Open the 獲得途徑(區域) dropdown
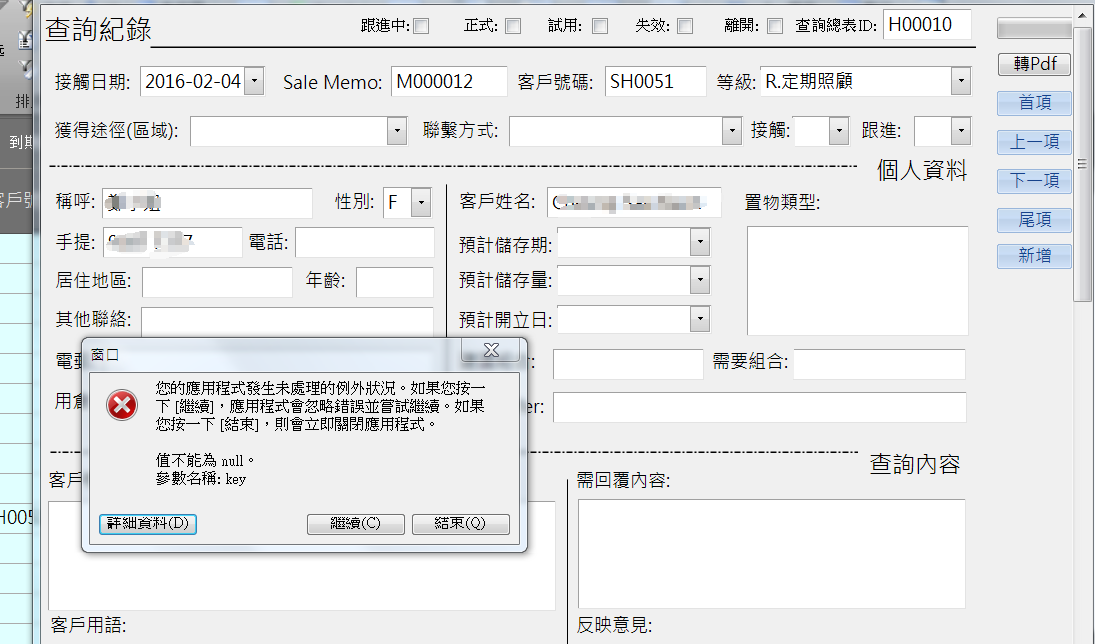This screenshot has width=1095, height=644. [397, 131]
